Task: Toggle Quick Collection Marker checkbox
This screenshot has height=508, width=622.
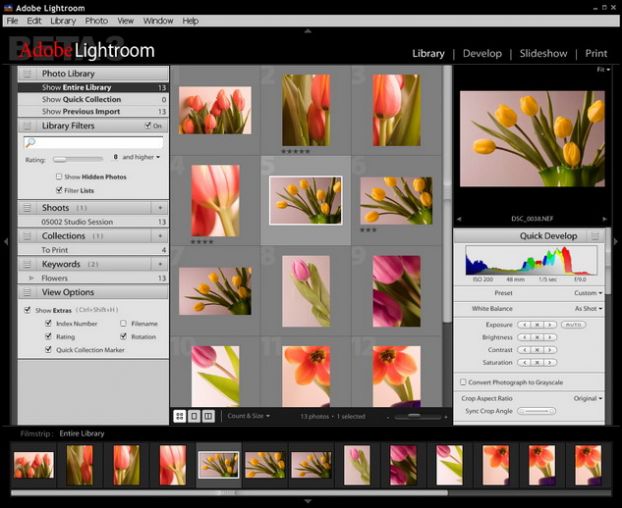Action: pyautogui.click(x=48, y=349)
